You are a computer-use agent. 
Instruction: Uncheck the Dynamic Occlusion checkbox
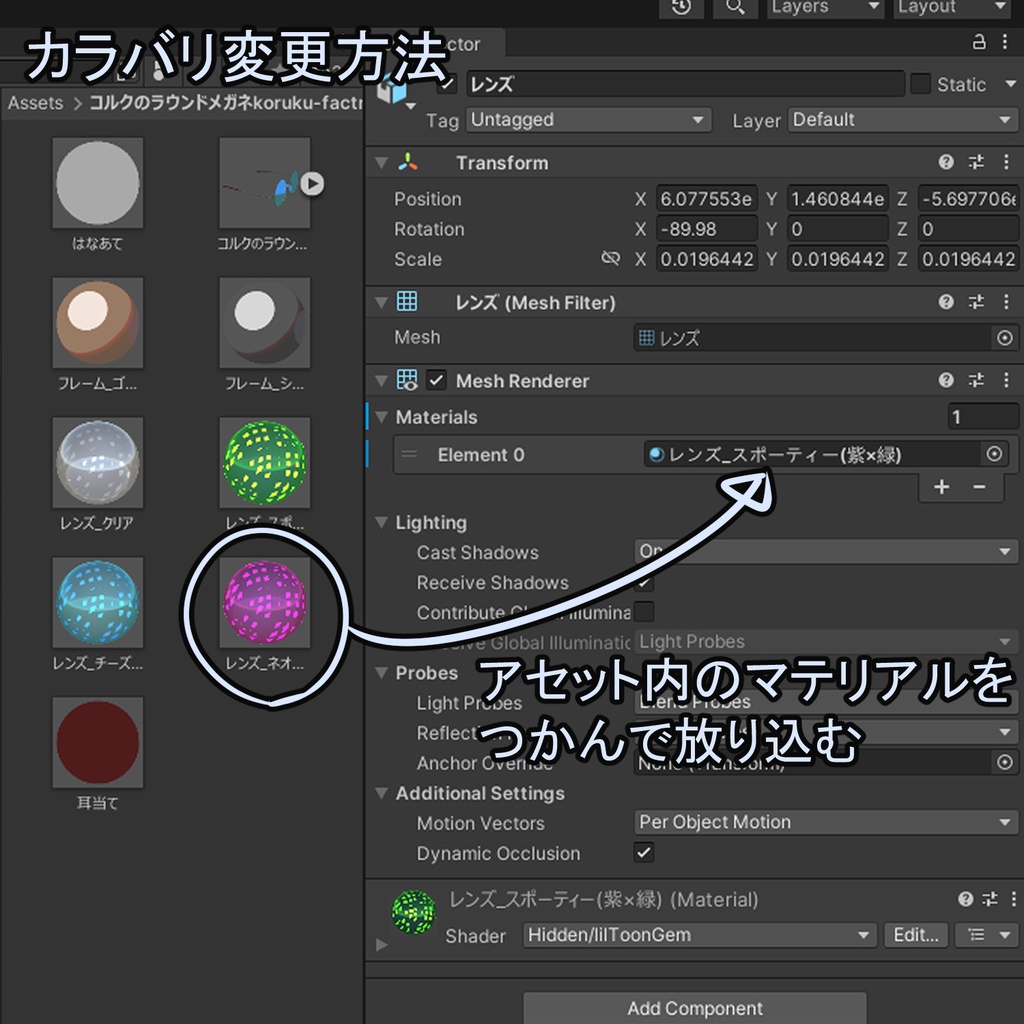644,853
